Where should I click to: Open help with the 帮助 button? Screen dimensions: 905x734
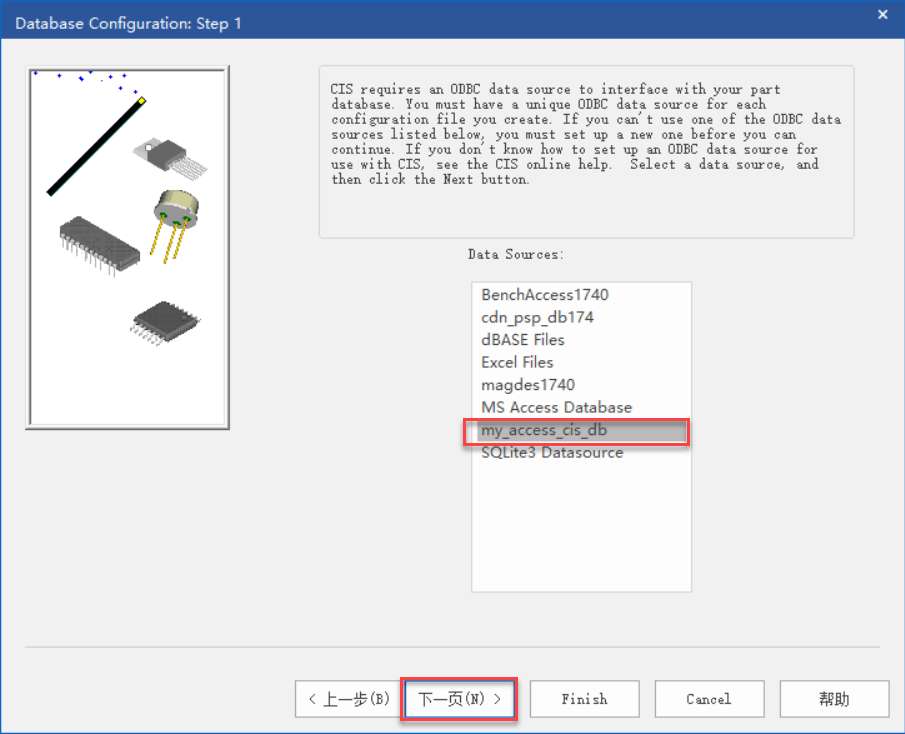point(834,699)
